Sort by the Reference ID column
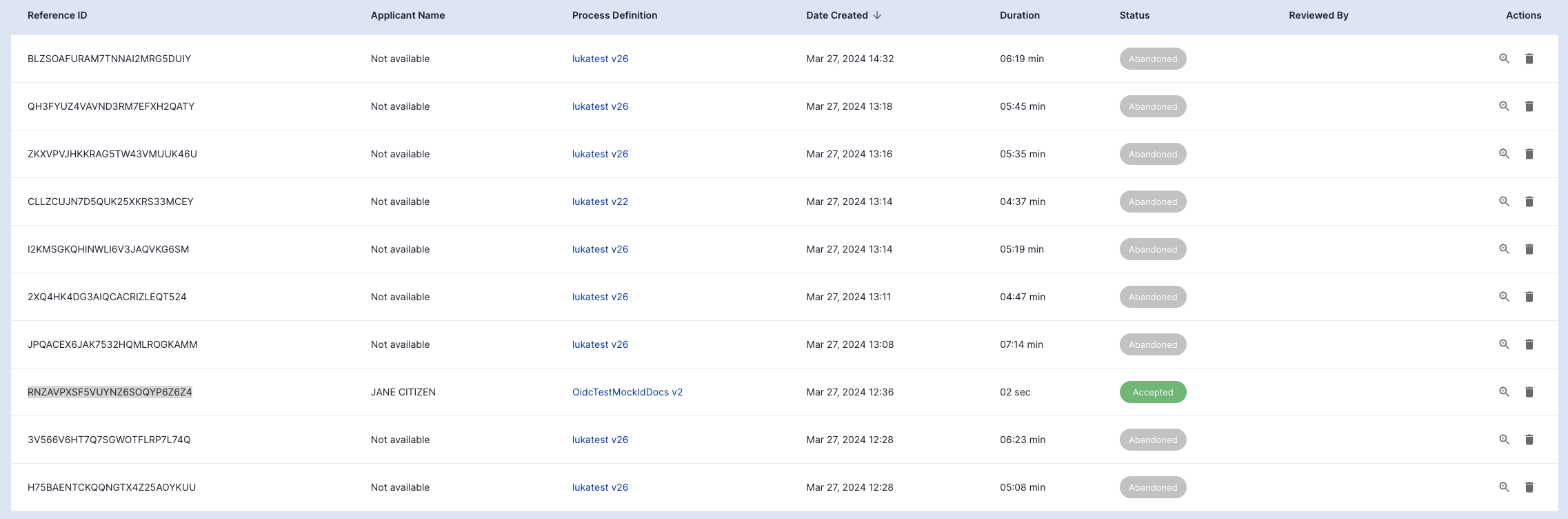This screenshot has height=519, width=1568. point(57,15)
